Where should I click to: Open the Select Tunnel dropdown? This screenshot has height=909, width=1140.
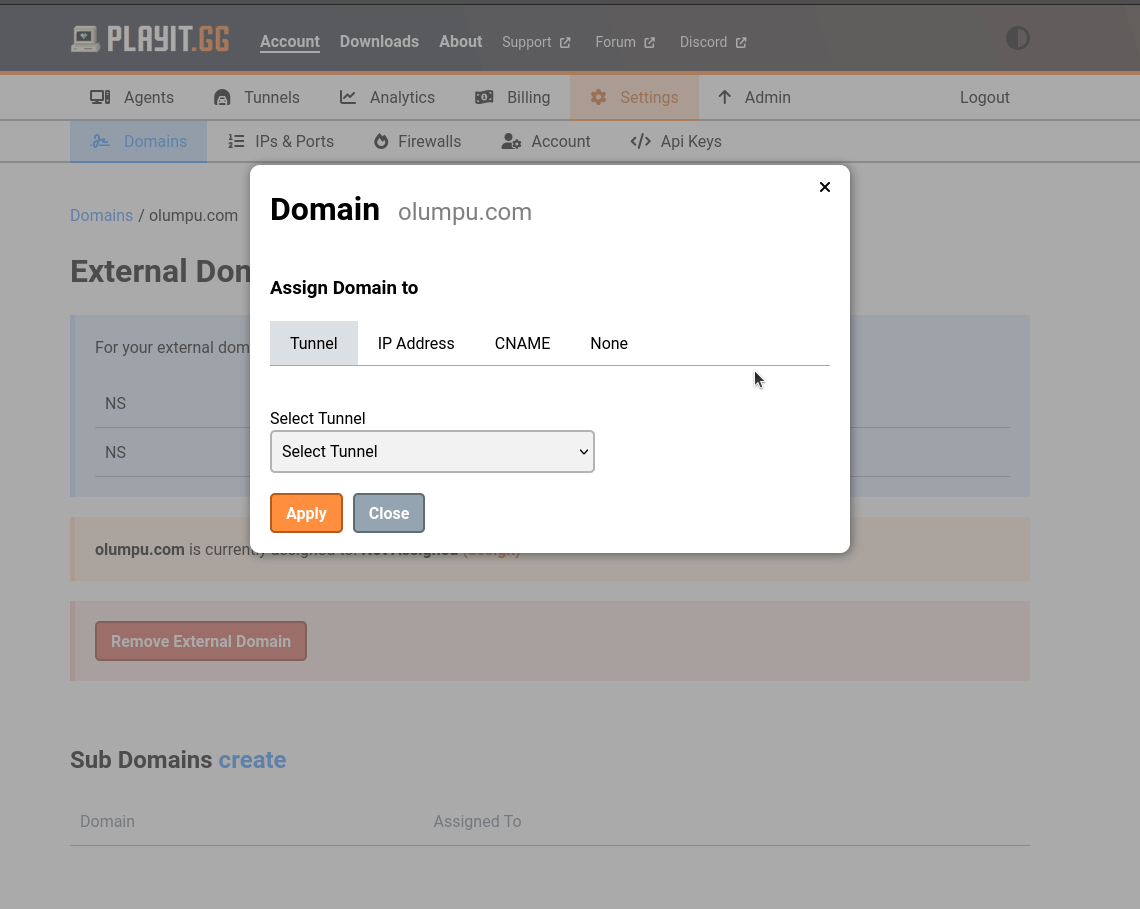(x=432, y=451)
